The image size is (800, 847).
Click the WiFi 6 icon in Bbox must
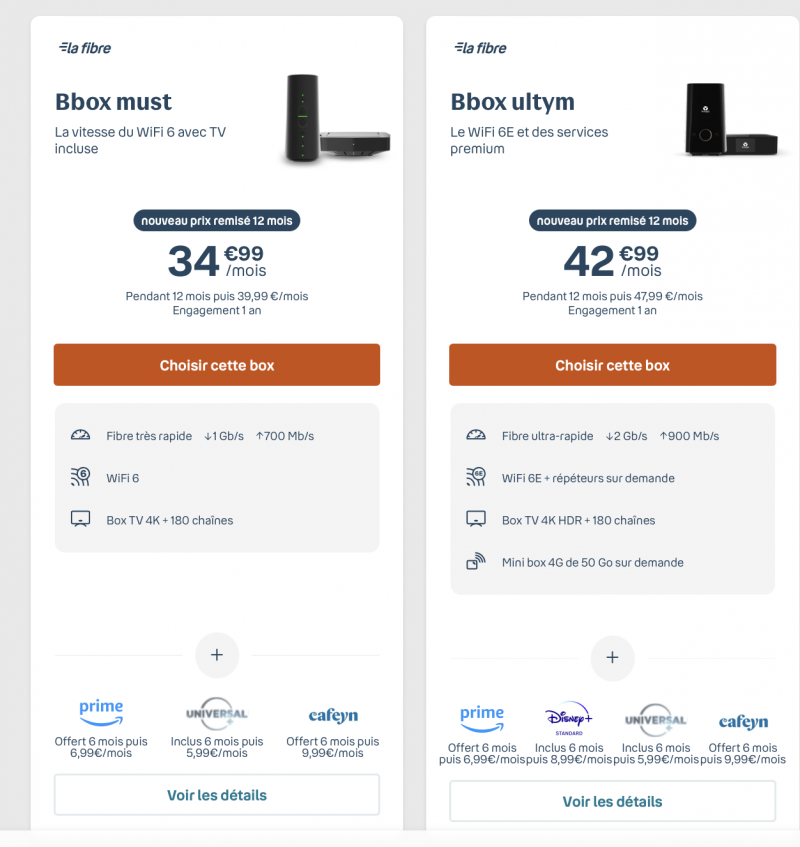point(80,478)
